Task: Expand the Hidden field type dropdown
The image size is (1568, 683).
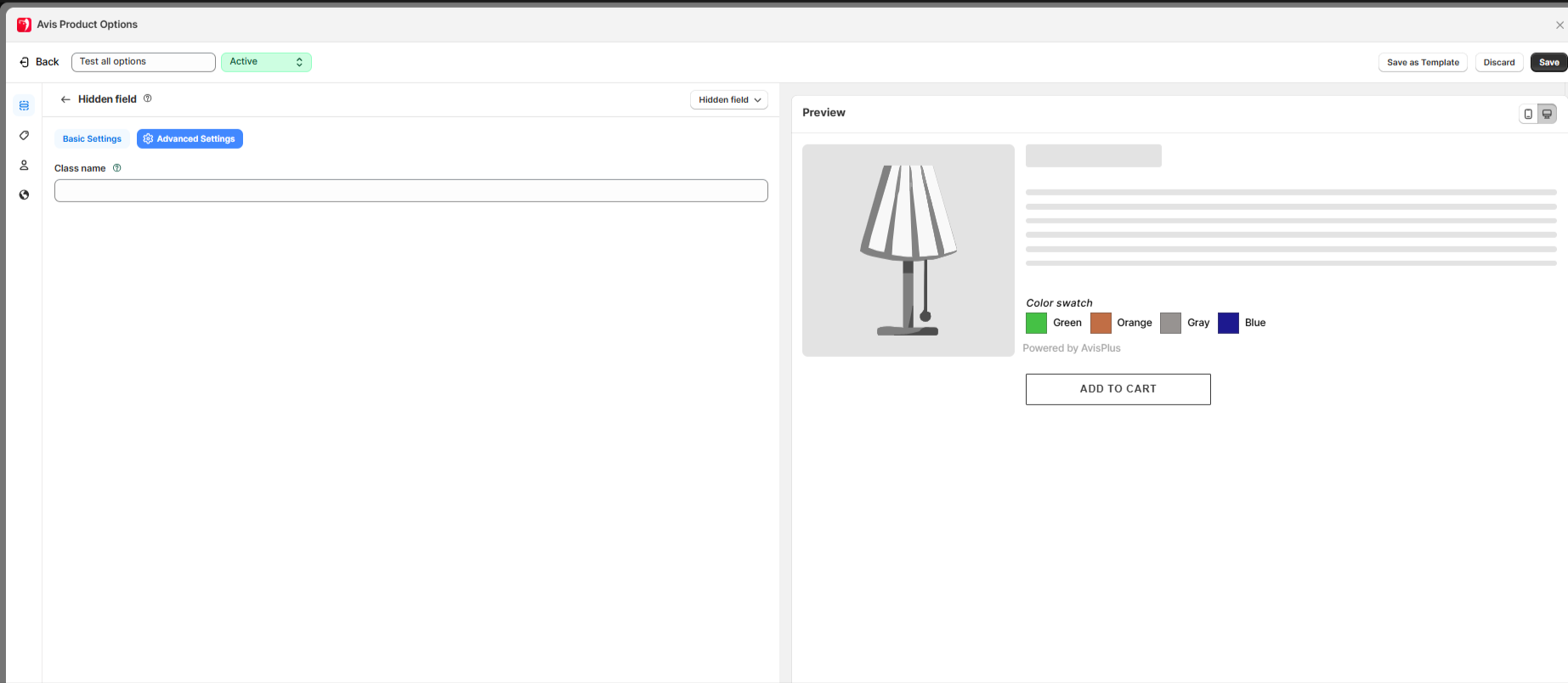Action: [x=729, y=100]
